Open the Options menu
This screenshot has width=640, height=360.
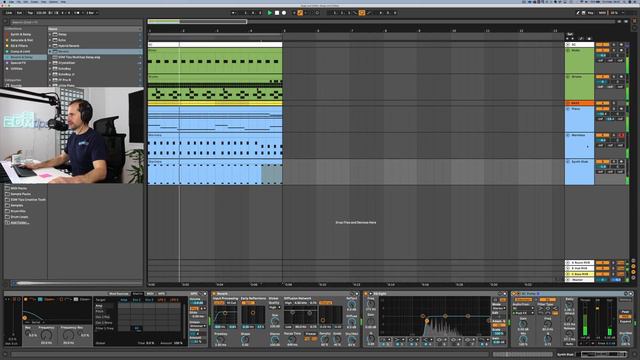[53, 2]
